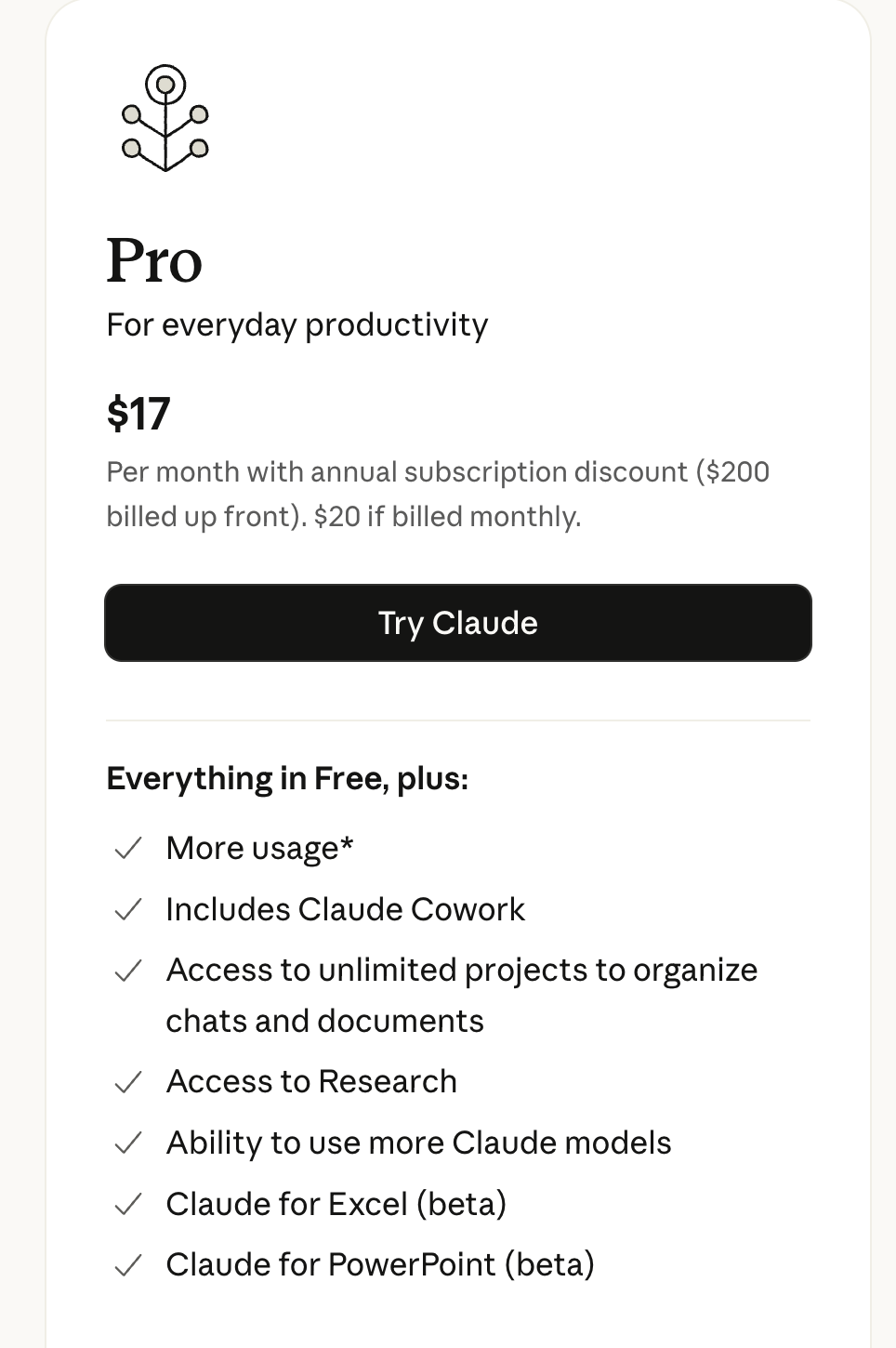
Task: Click the Access to Research item
Action: click(311, 1082)
